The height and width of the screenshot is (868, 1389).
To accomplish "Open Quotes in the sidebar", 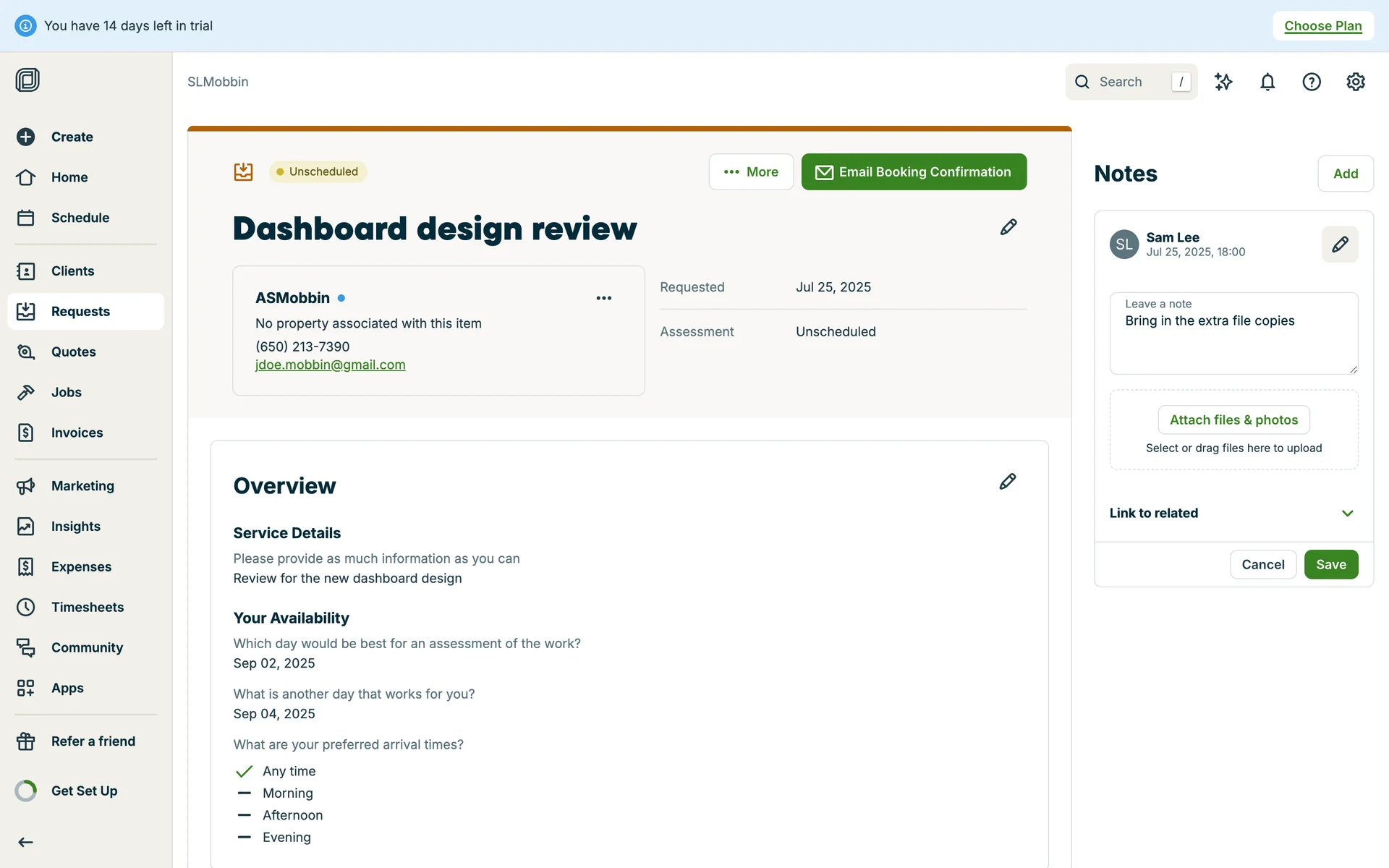I will [x=73, y=352].
